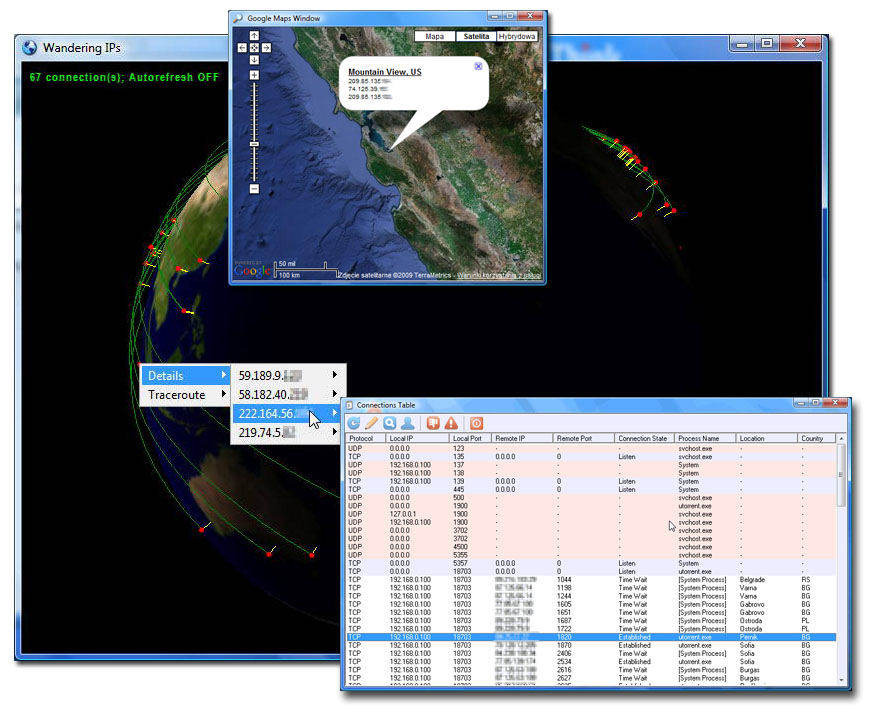Close the Mountain View info bubble
Screen dimensions: 872x718
[477, 66]
